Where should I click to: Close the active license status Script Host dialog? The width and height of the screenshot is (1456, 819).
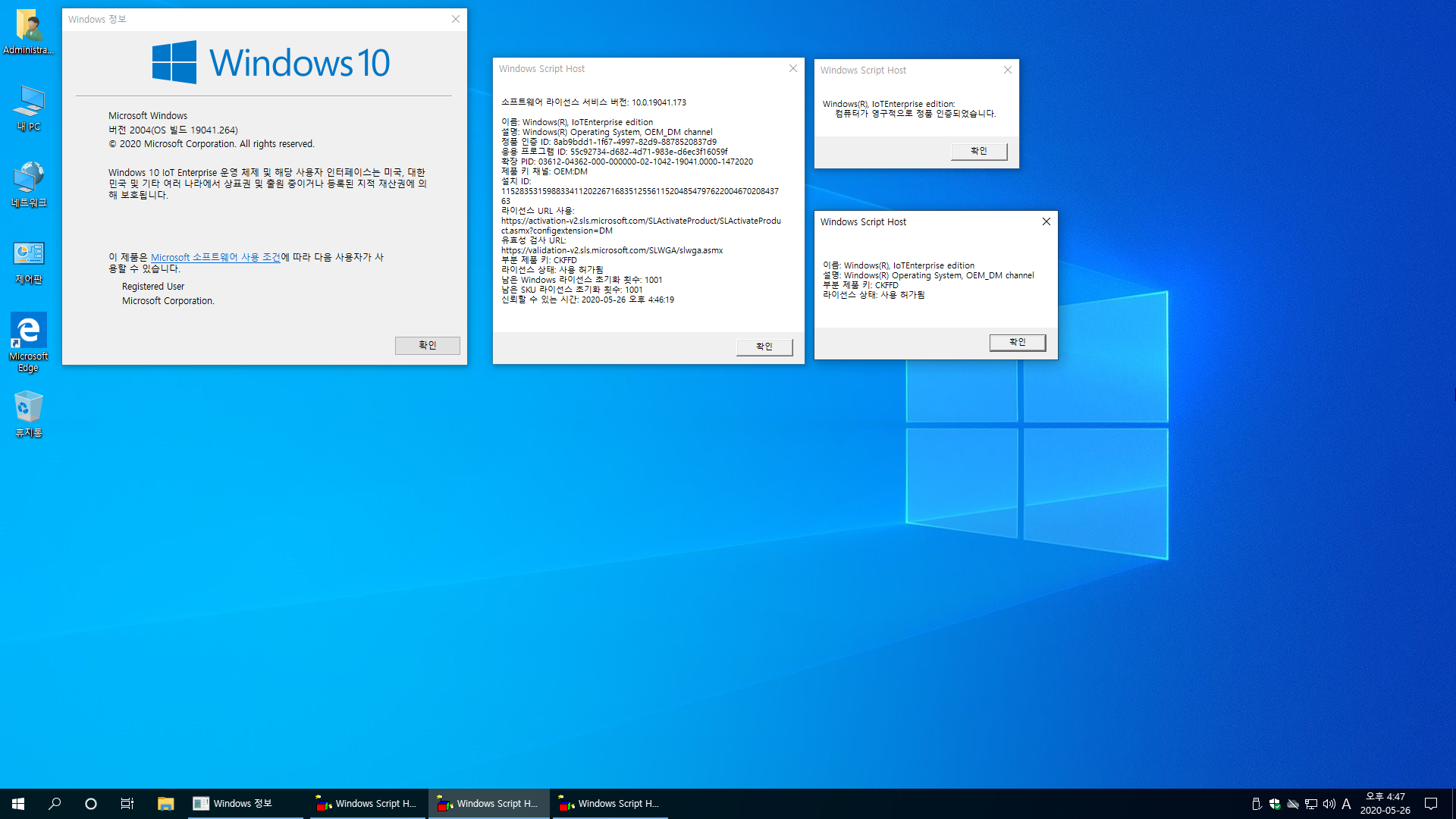1046,221
